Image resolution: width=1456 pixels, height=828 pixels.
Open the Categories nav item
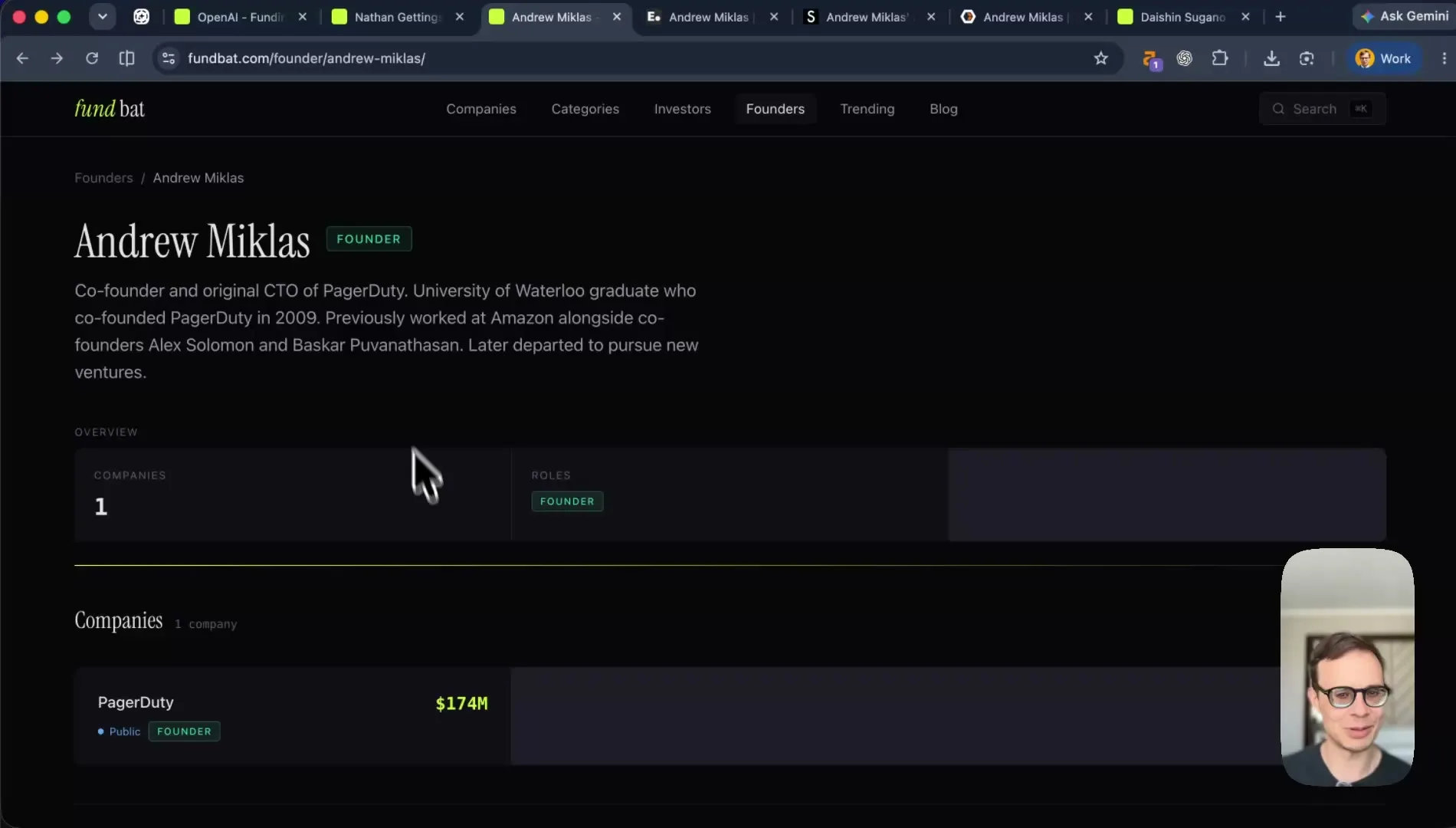click(x=585, y=109)
